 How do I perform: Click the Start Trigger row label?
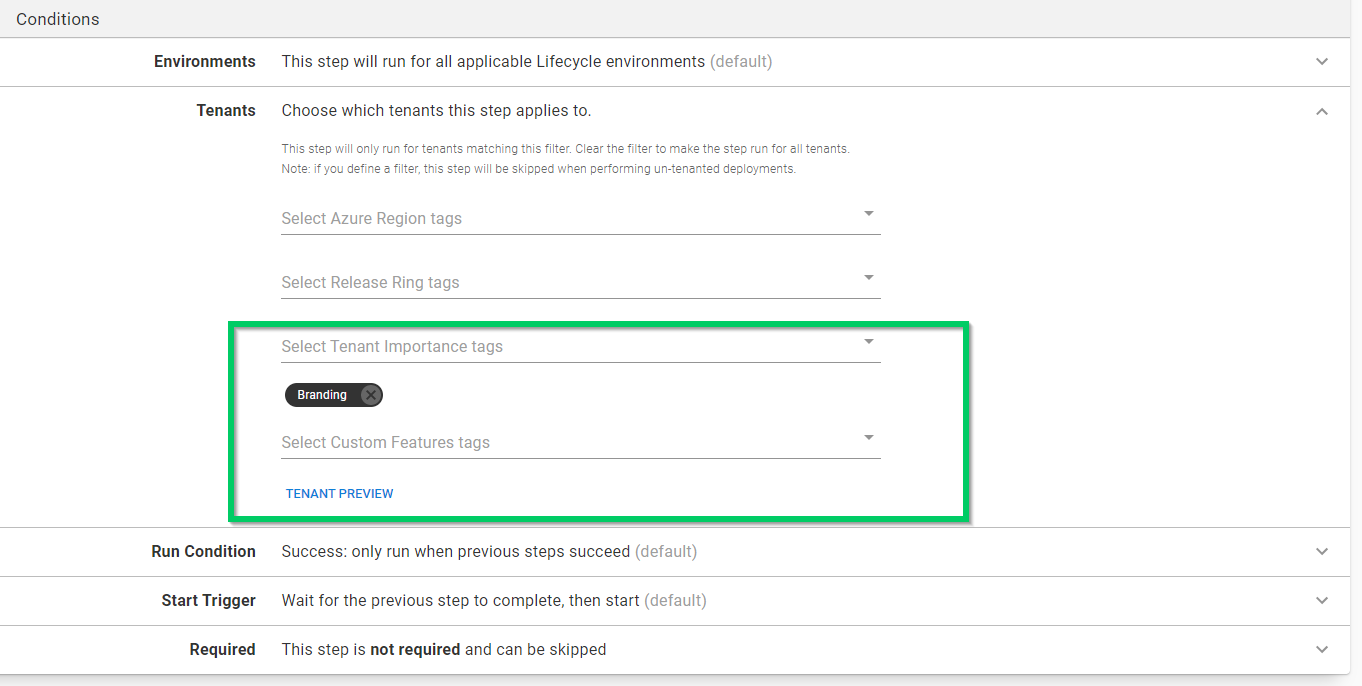click(x=208, y=601)
